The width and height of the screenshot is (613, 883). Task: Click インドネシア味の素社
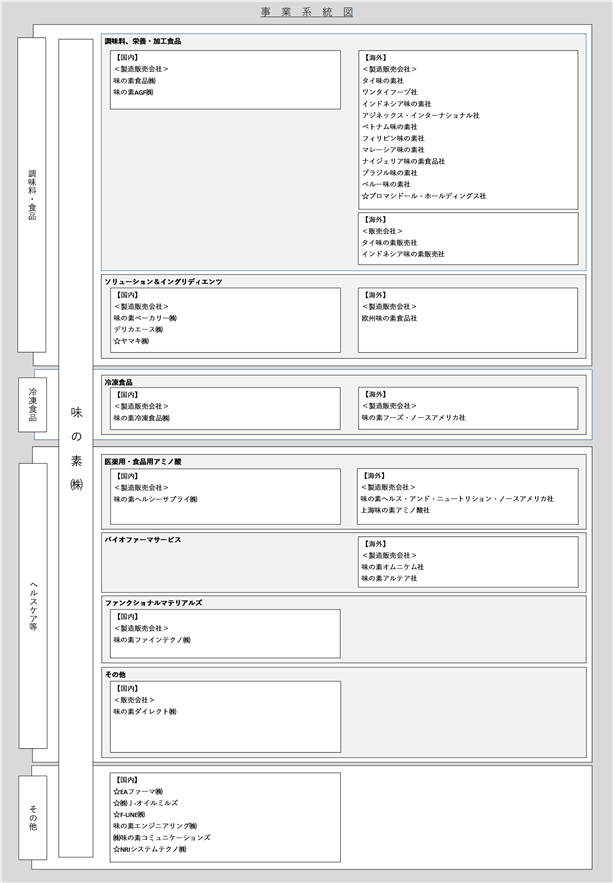[396, 104]
